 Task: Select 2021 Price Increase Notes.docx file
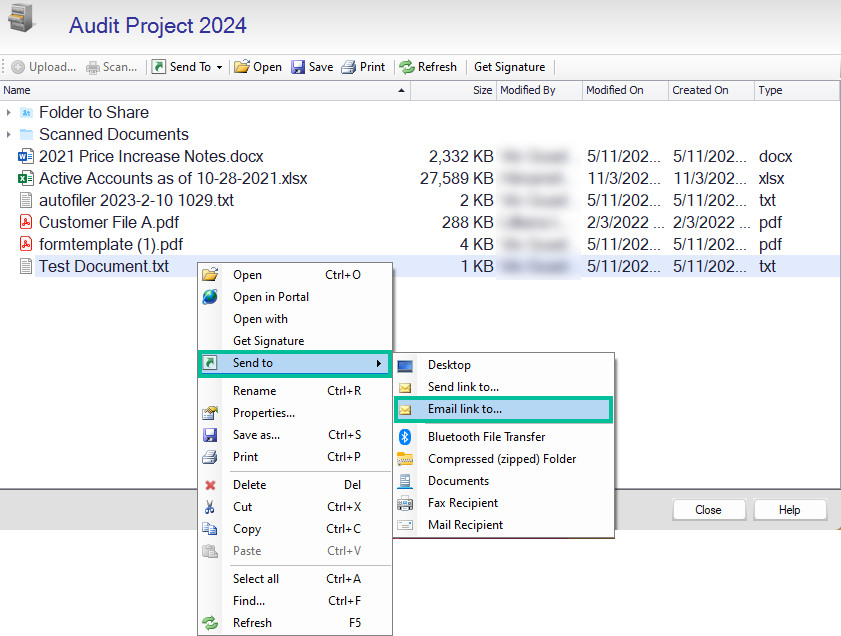click(151, 157)
